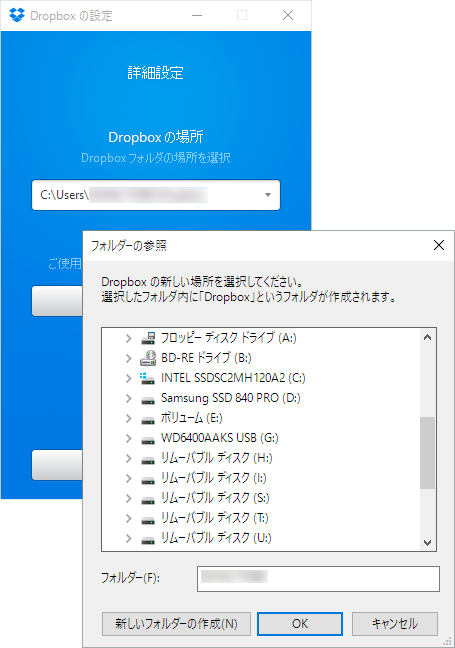
Task: Expand the WD6400AAKS USB (G:) node
Action: tap(129, 438)
